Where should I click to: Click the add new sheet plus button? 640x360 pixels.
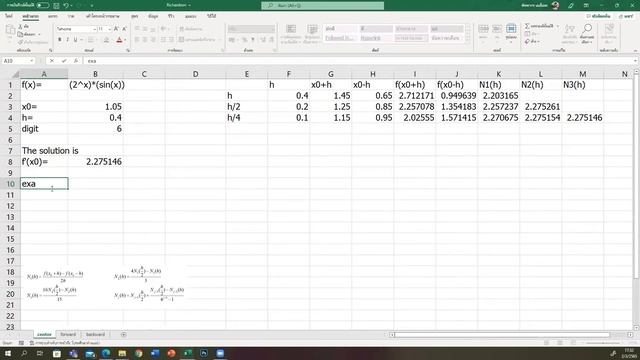pyautogui.click(x=123, y=334)
